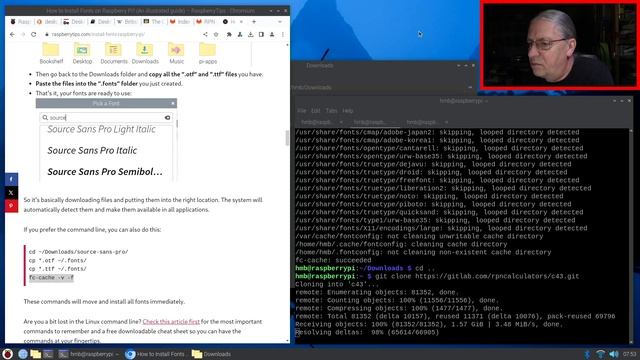Viewport: 640px width, 360px height.
Task: Share this page icon in address bar
Action: click(205, 35)
